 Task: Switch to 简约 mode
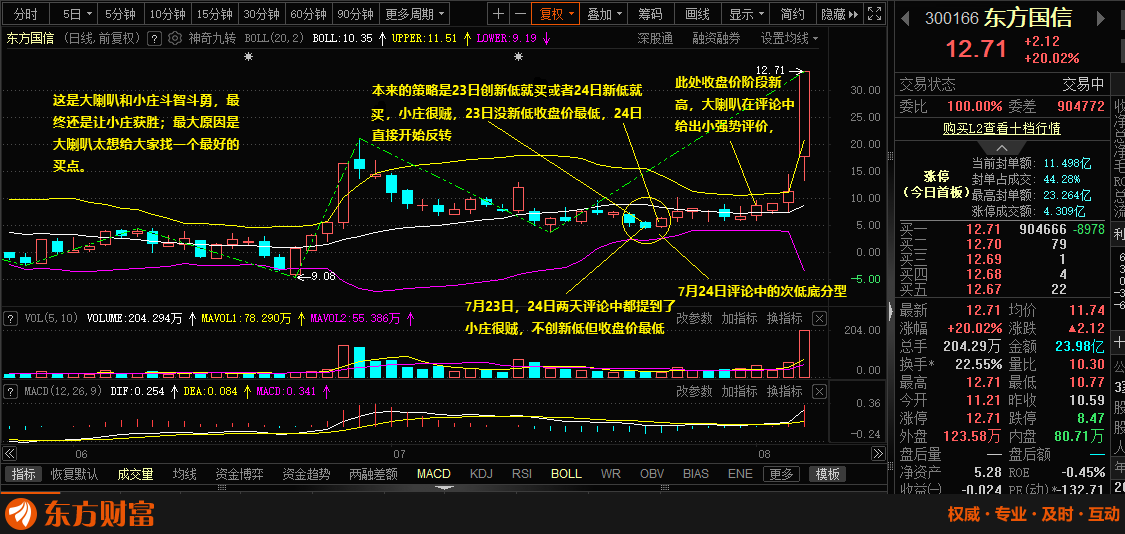pos(793,13)
